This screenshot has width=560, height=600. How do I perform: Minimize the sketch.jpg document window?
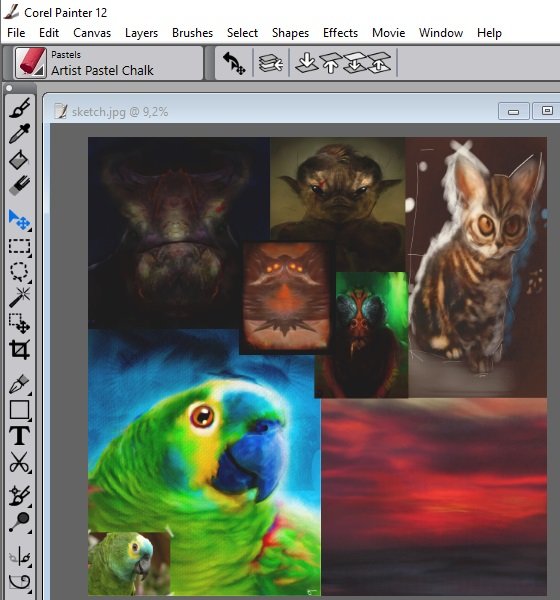[514, 111]
